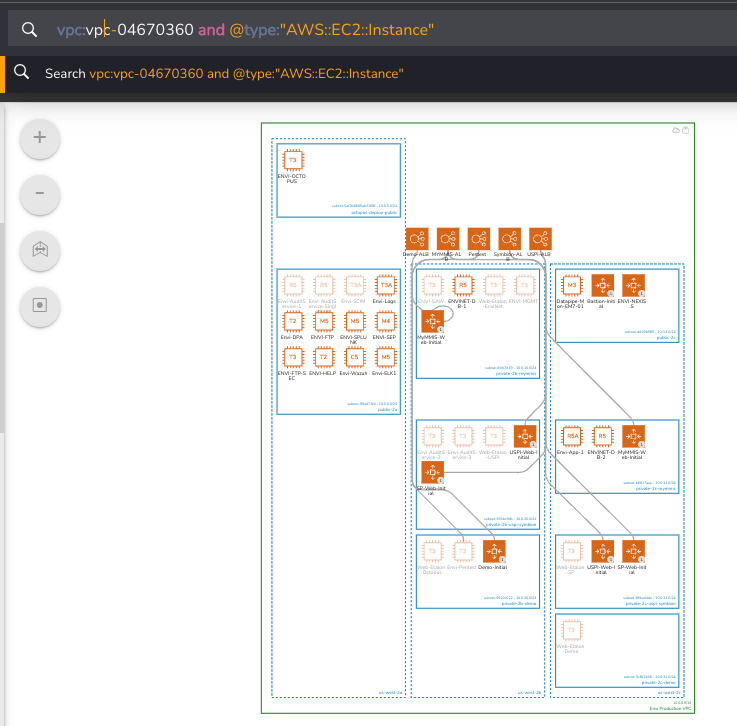
Task: Click the lock icon at VPC top-right corner
Action: click(x=686, y=130)
